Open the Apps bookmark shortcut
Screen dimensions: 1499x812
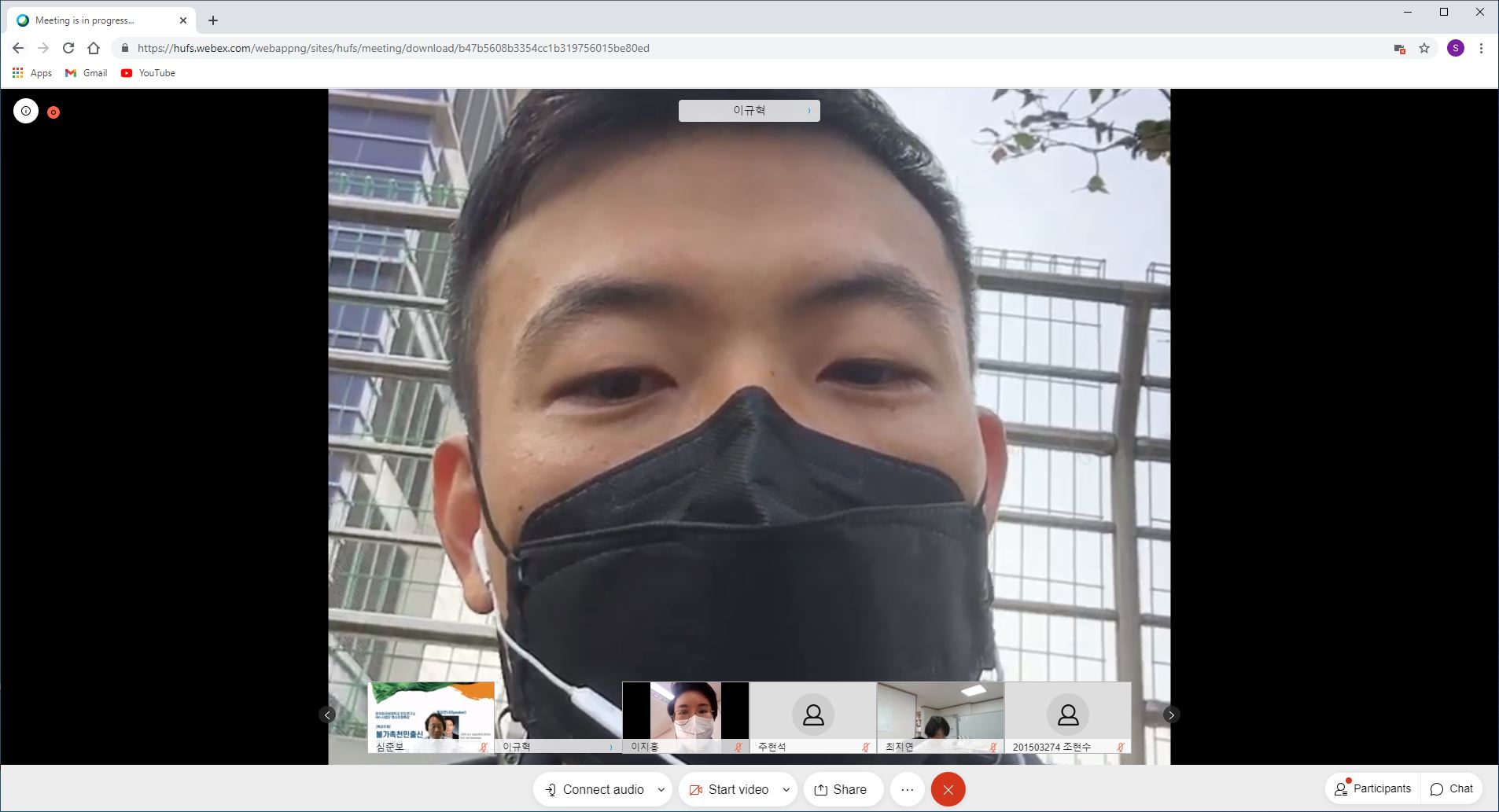coord(31,73)
